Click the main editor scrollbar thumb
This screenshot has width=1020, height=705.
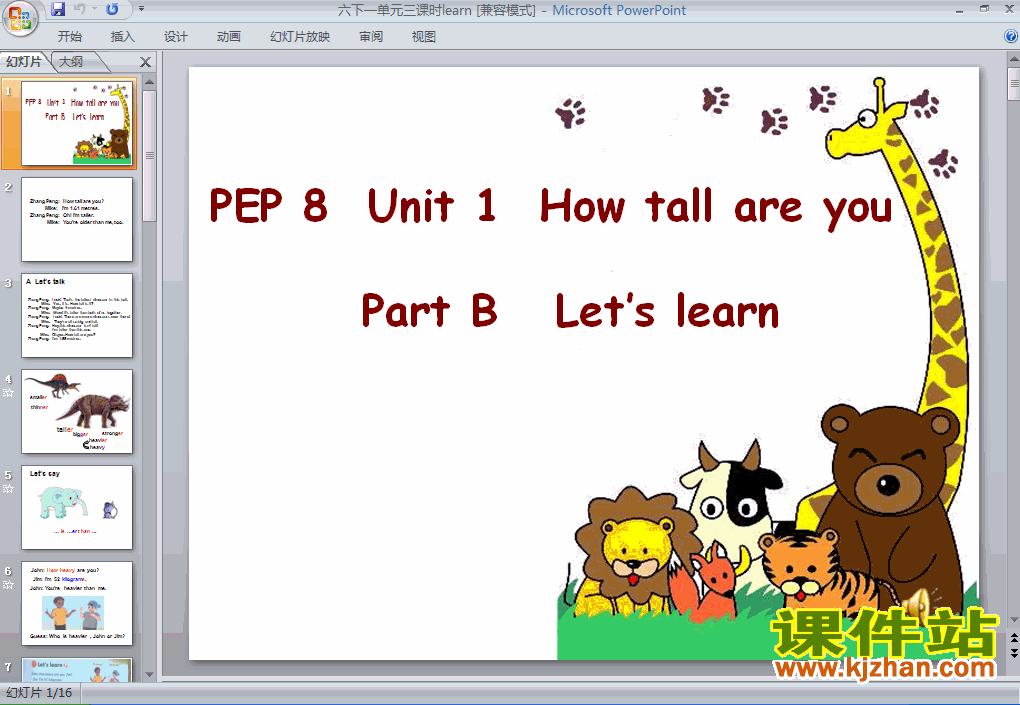tap(1013, 84)
